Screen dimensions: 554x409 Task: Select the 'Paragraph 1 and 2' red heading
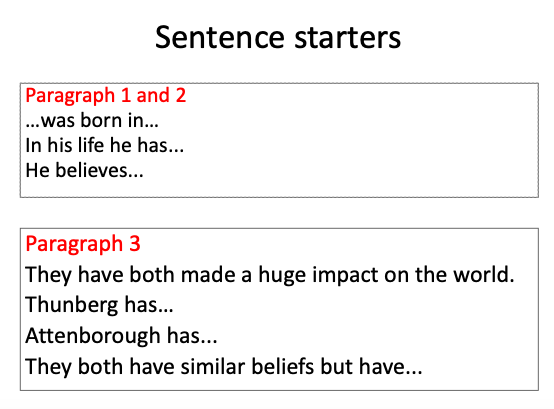[106, 96]
